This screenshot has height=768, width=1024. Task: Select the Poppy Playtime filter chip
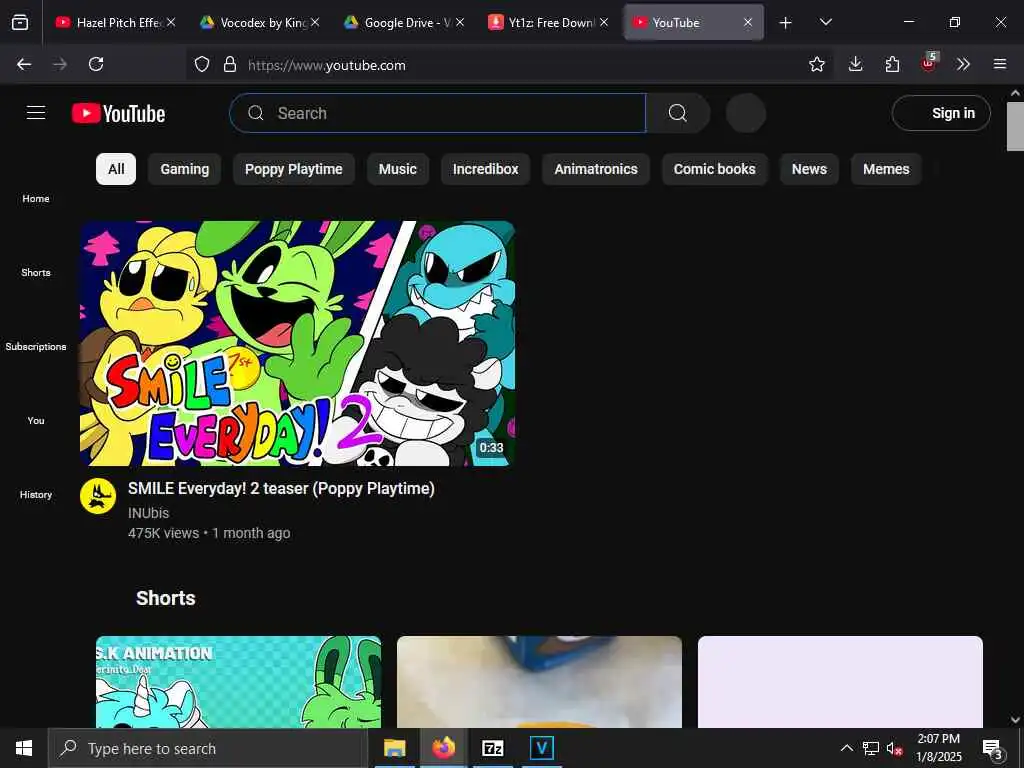point(294,169)
